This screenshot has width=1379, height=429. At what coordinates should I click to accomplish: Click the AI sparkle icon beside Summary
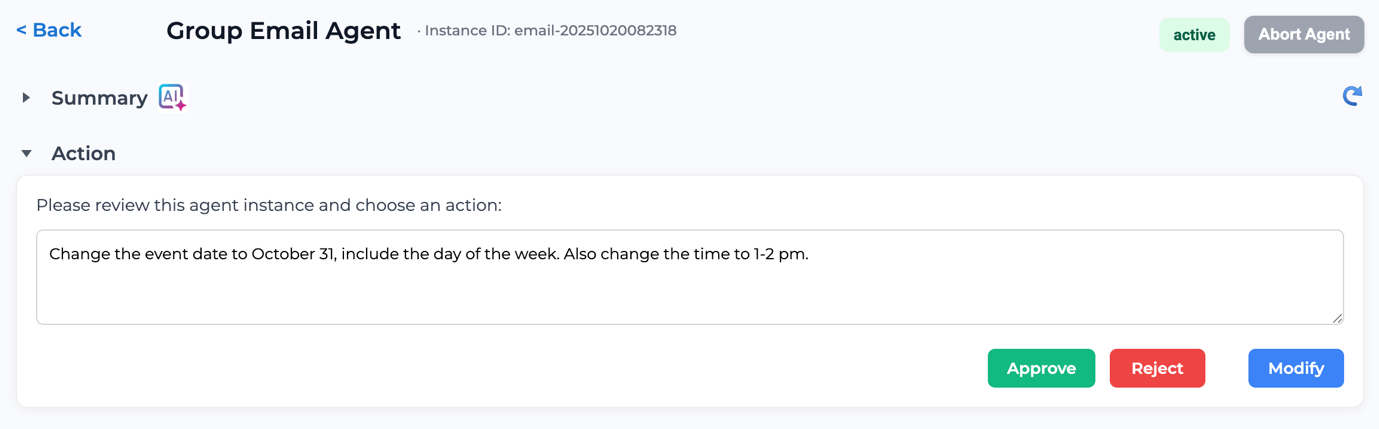tap(172, 97)
